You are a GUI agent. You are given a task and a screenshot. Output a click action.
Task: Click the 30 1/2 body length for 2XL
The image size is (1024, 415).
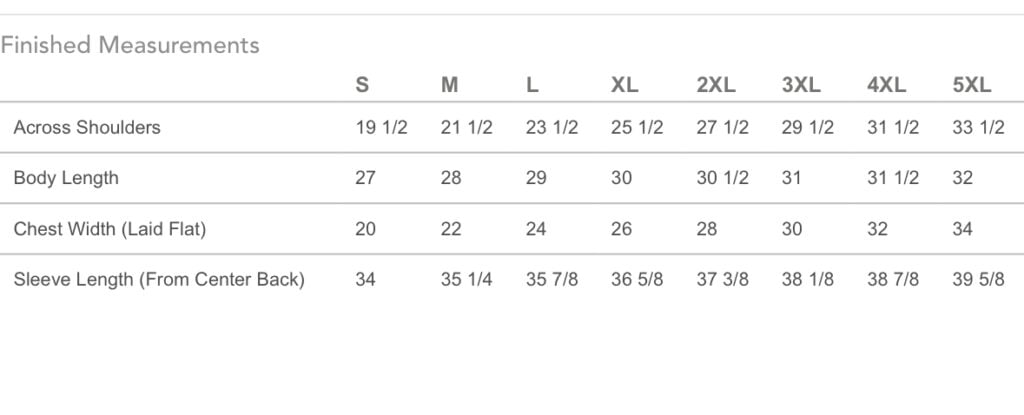(722, 178)
